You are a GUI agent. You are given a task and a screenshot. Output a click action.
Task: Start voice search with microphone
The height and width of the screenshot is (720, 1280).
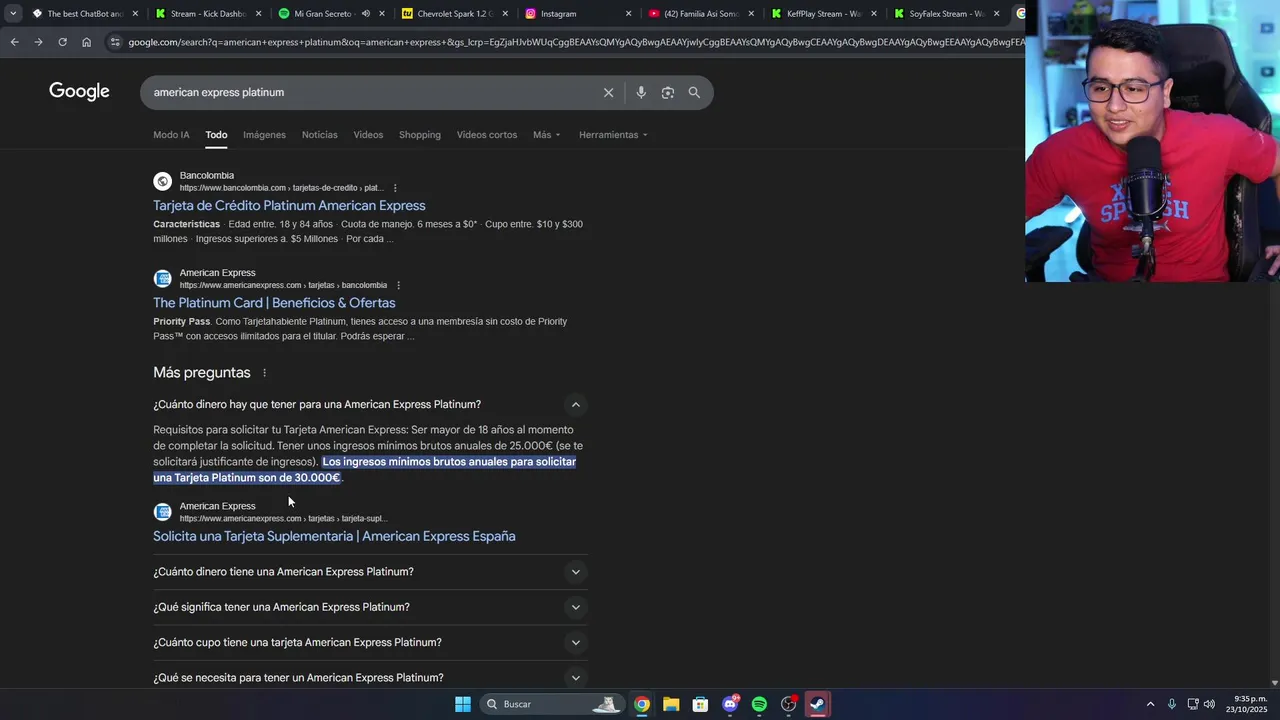[641, 92]
